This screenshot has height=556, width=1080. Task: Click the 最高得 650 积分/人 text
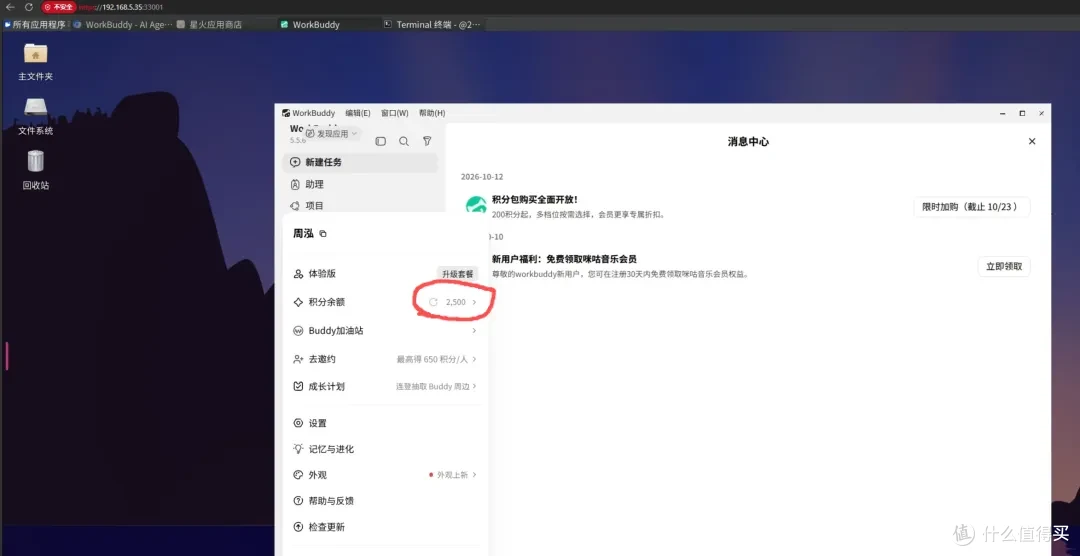[x=433, y=359]
